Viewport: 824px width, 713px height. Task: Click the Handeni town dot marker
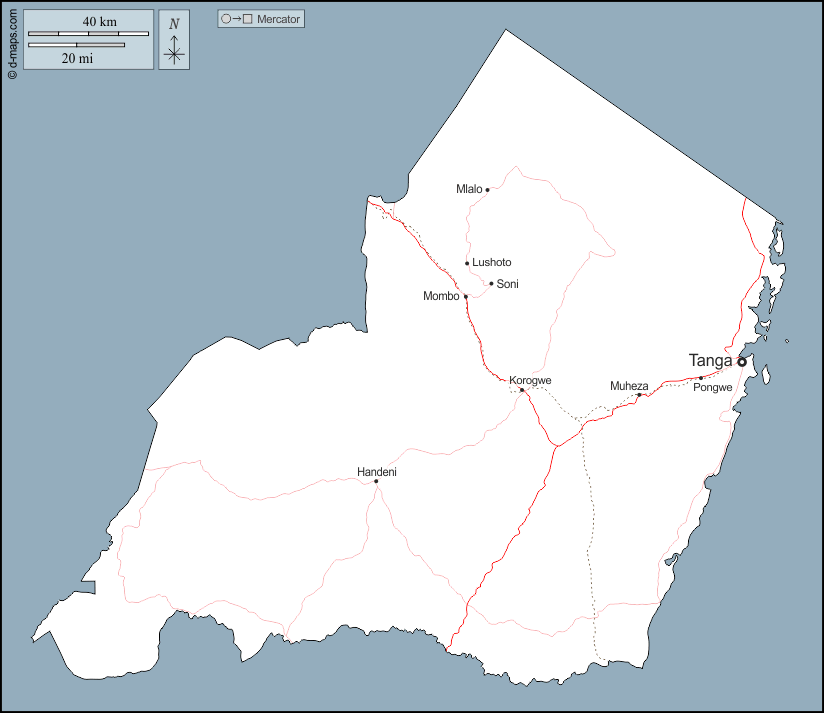(x=376, y=481)
